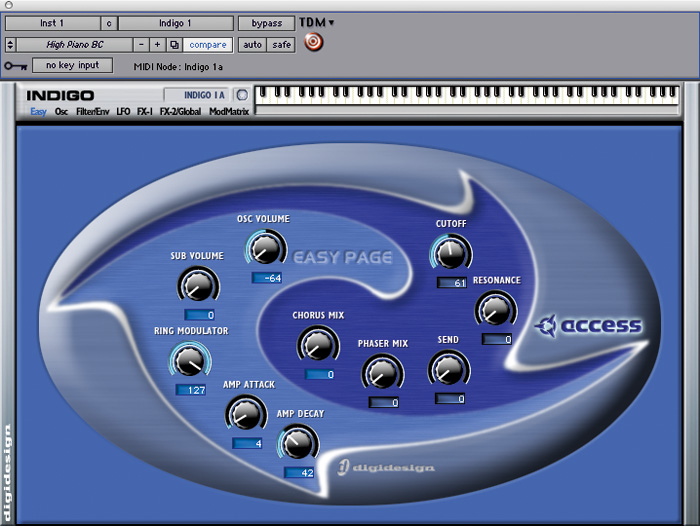The height and width of the screenshot is (526, 700).
Task: Click the next preset plus button
Action: click(157, 45)
